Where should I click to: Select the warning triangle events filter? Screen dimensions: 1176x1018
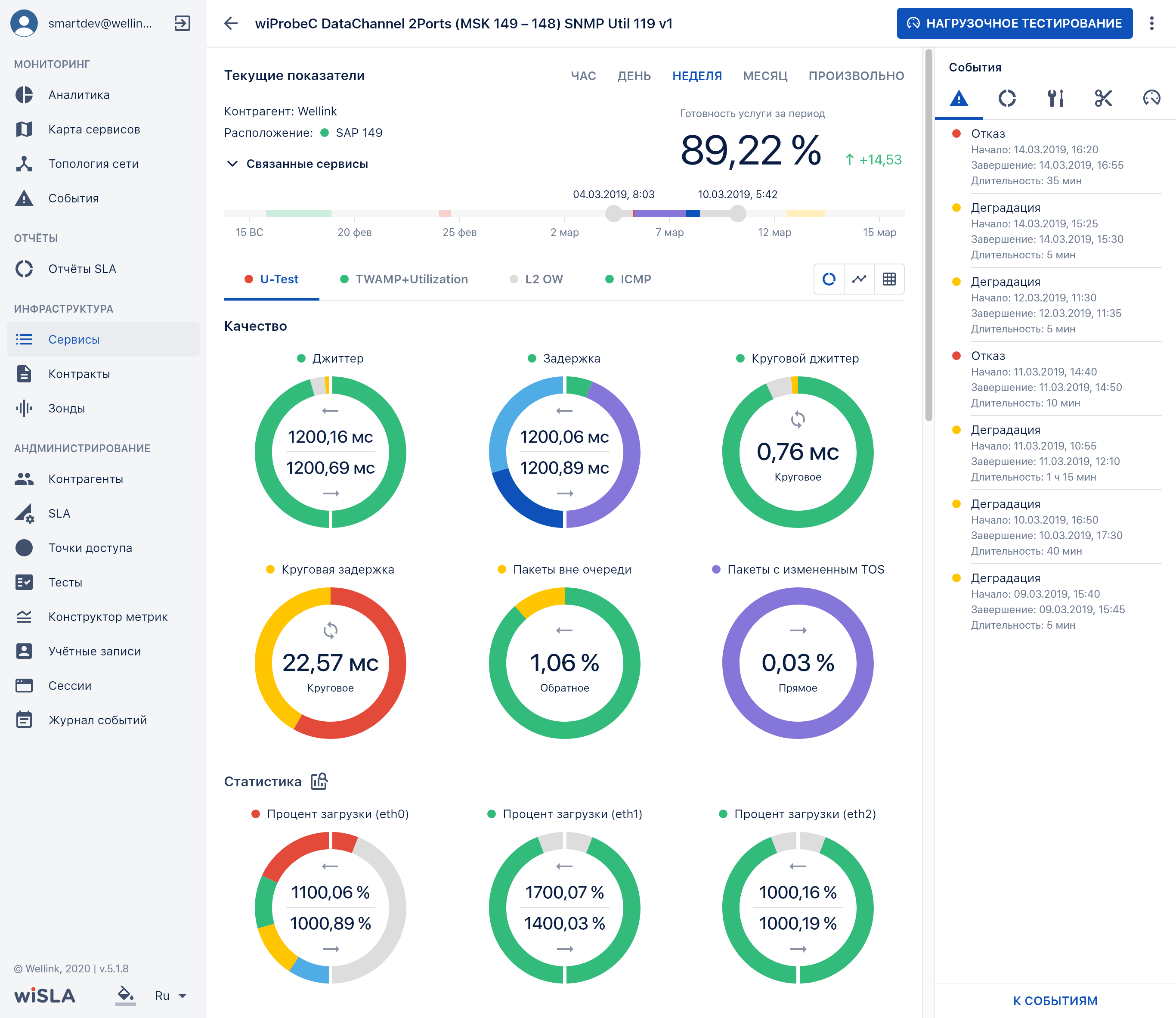click(x=959, y=98)
